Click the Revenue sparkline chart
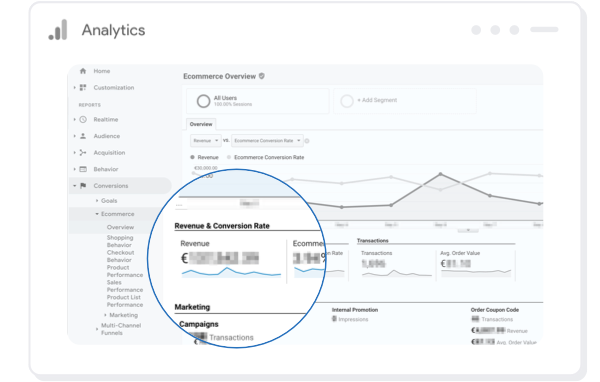Image resolution: width=600 pixels, height=382 pixels. 231,272
